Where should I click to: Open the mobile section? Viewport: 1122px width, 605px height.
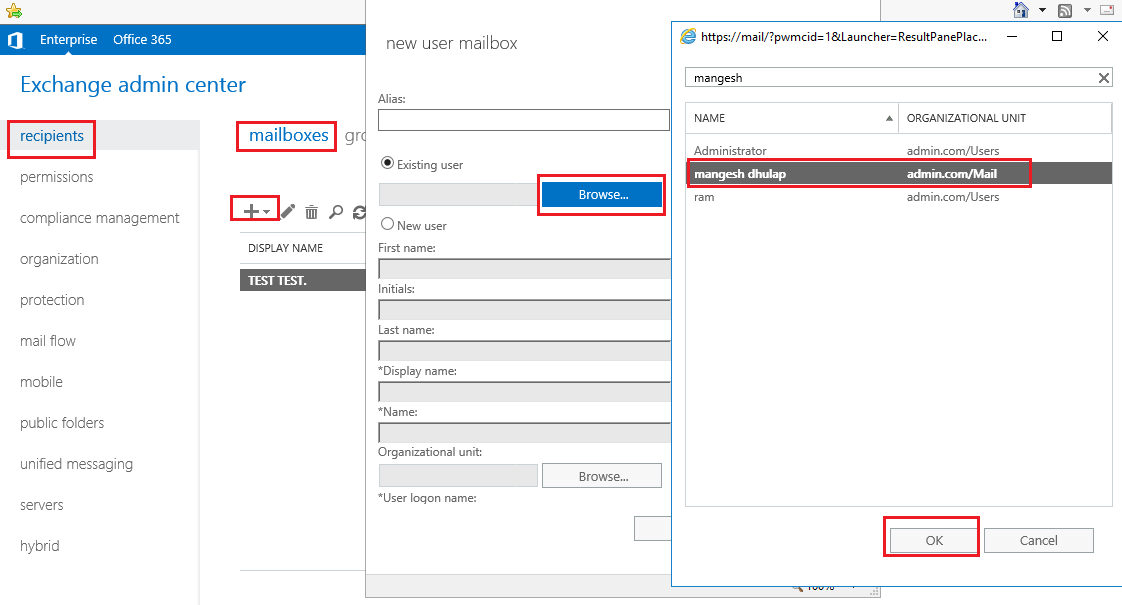click(42, 382)
